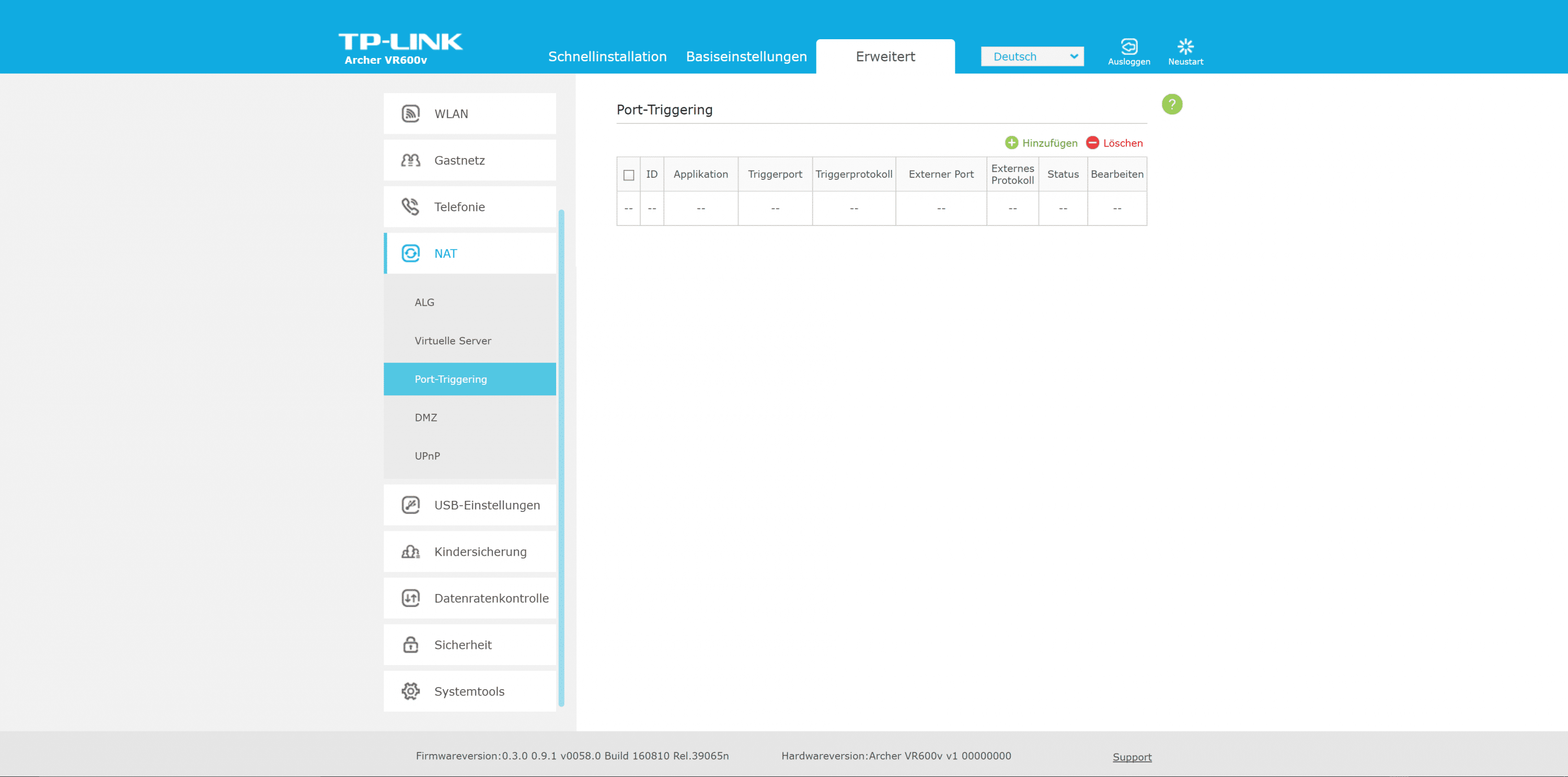Click the Neustart reboot icon

pyautogui.click(x=1185, y=47)
